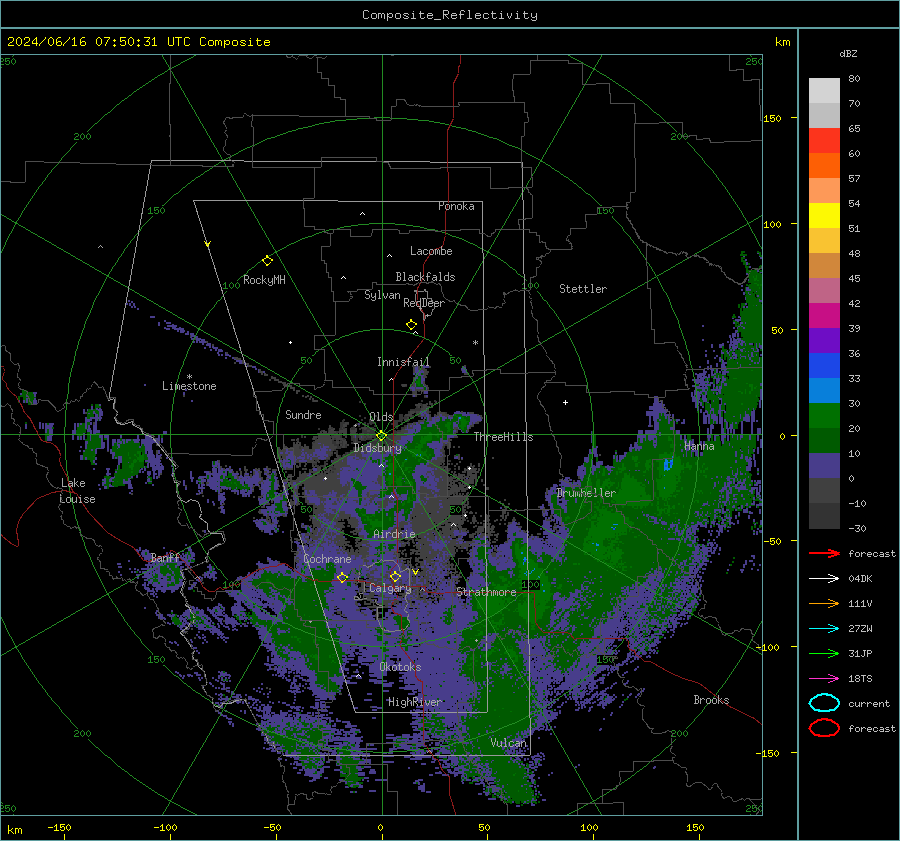Click the dBZ legend heading
Screen dimensions: 900x841
coord(848,53)
